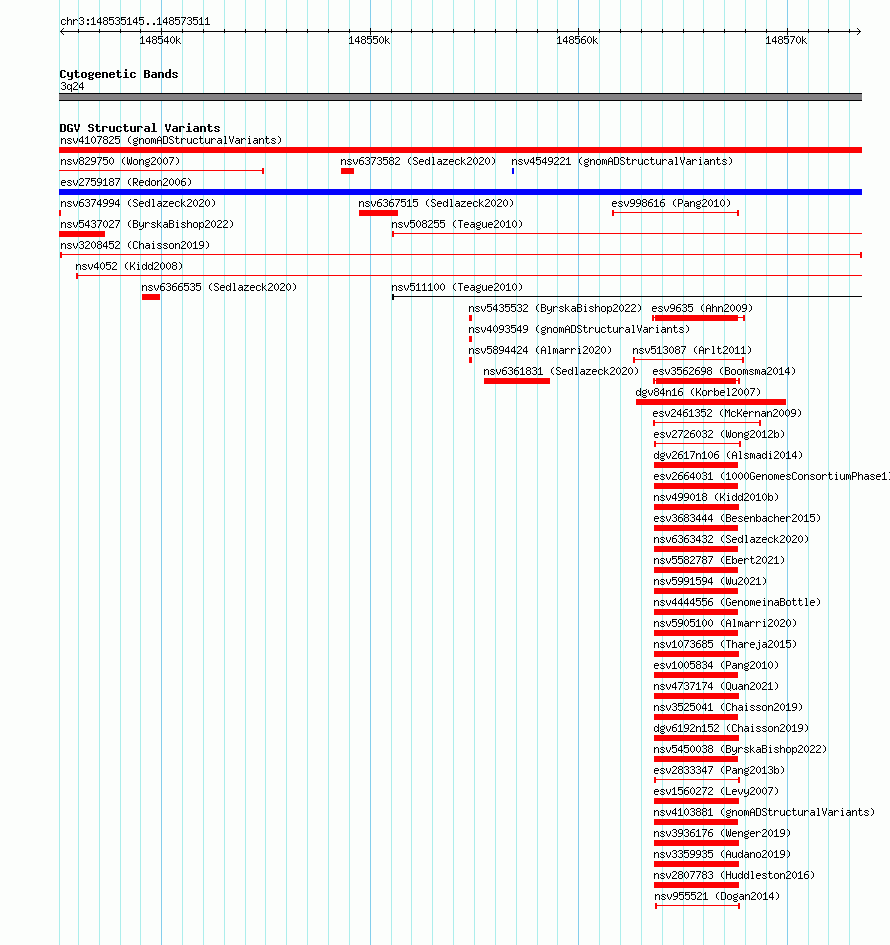Click nsv4052 (Kidd2008) label
This screenshot has height=945, width=890.
point(129,266)
